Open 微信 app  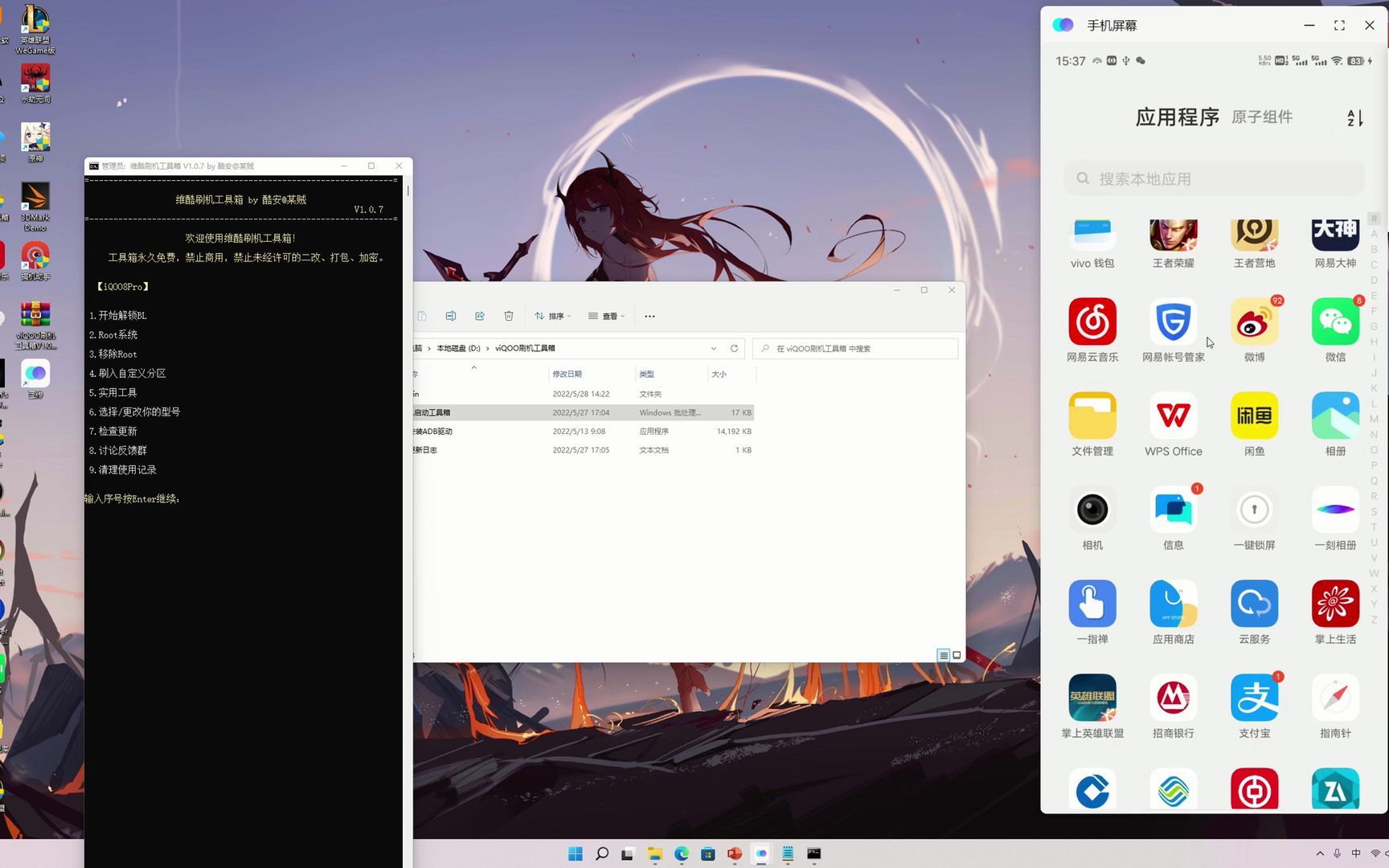1335,321
